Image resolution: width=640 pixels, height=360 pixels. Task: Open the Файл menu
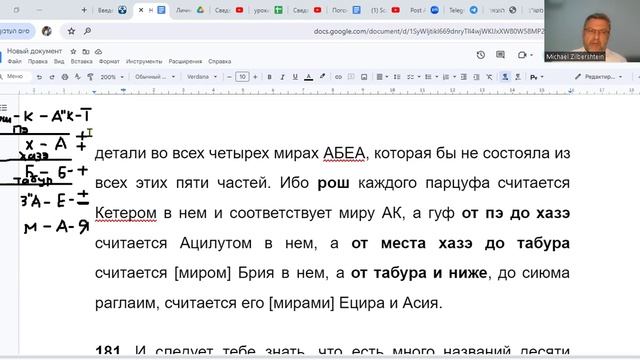click(x=14, y=62)
